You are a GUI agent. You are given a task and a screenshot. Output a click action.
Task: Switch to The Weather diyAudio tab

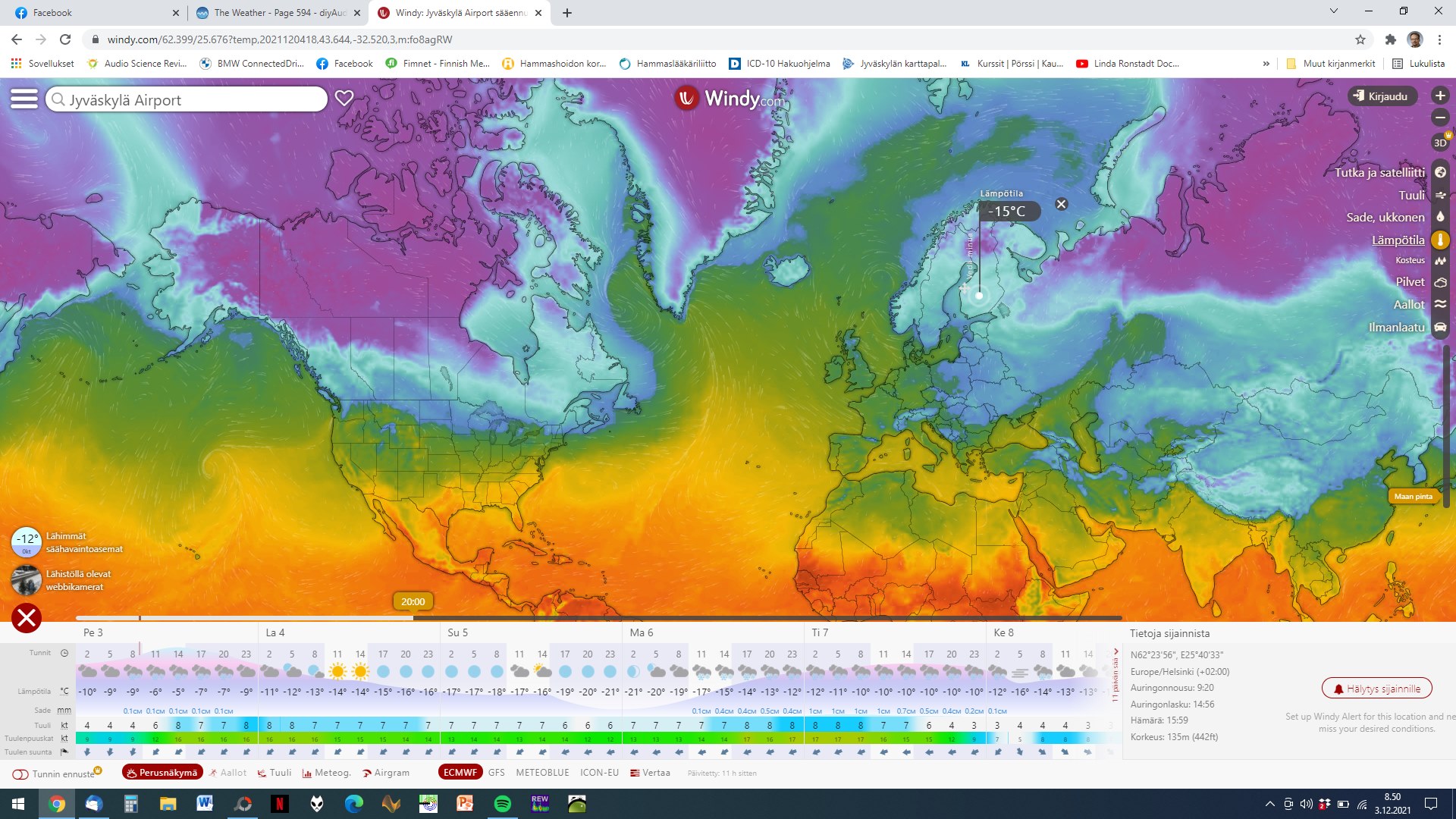pyautogui.click(x=278, y=13)
